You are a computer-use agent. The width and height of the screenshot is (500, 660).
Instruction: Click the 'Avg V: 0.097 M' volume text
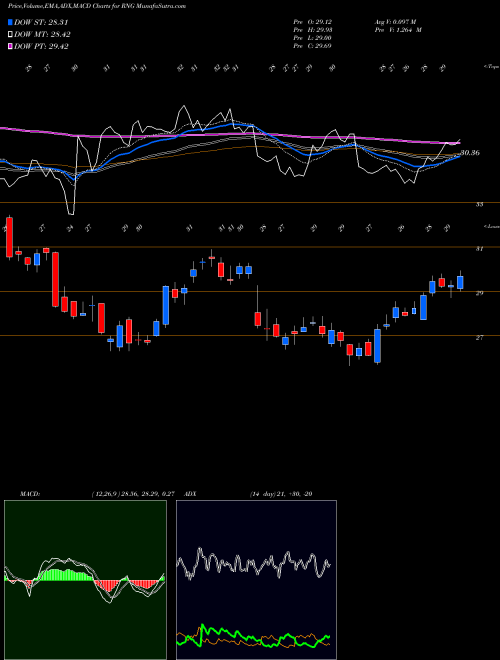[x=395, y=21]
